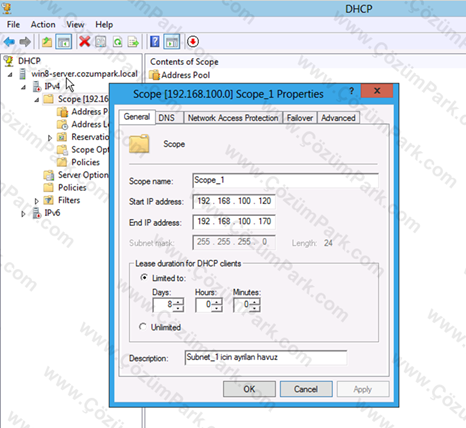Image resolution: width=466 pixels, height=428 pixels.
Task: Click the Up one level folder icon
Action: pos(47,42)
